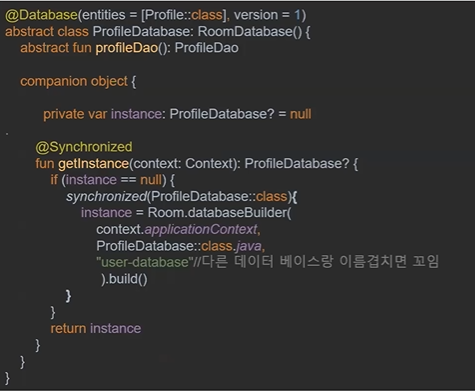Click 'java' after ProfileDatabase::class

249,246
